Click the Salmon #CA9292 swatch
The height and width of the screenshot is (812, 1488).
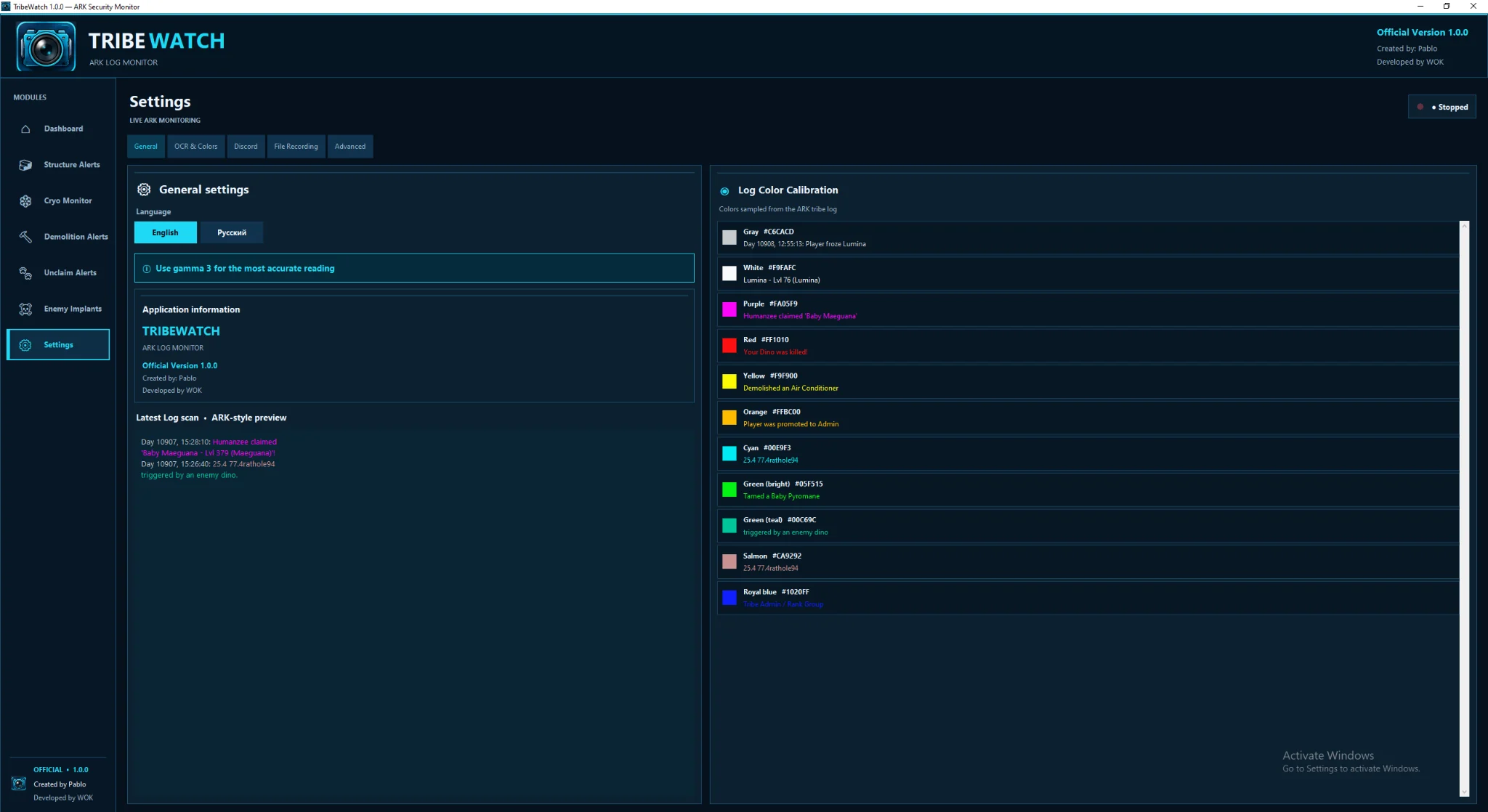[729, 562]
